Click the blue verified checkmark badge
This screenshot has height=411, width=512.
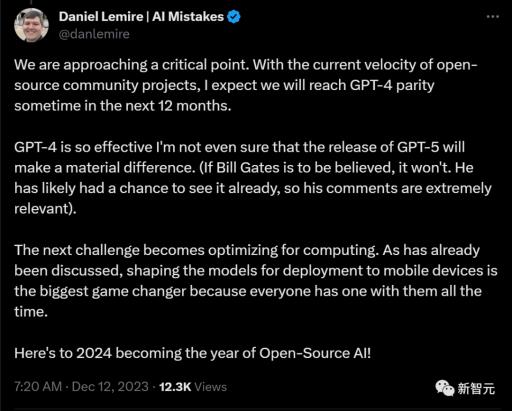point(234,17)
